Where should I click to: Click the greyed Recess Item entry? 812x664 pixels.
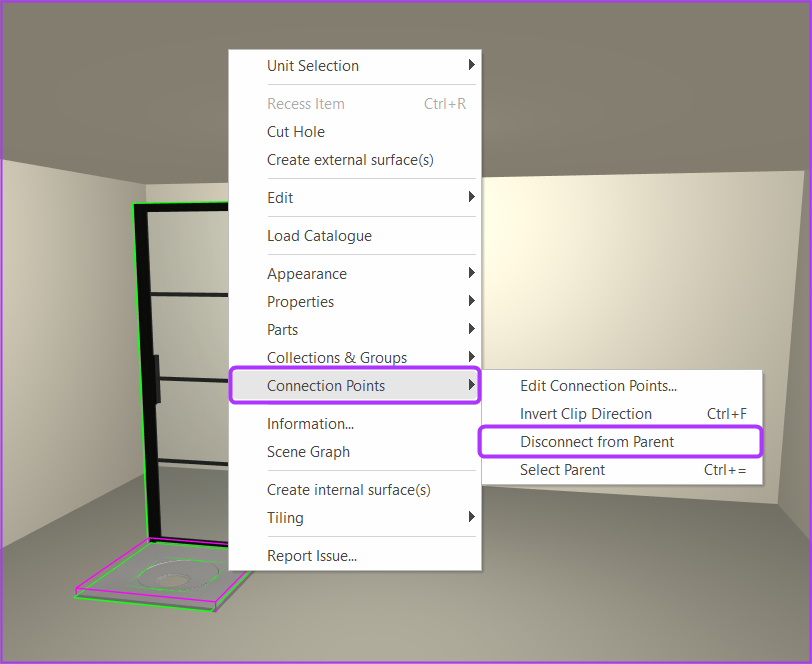coord(355,104)
